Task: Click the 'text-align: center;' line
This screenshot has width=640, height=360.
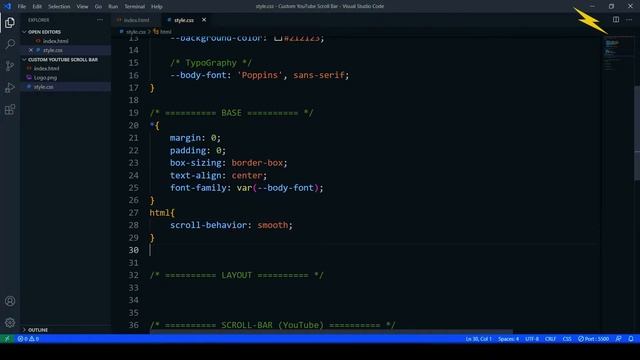Action: pos(218,175)
